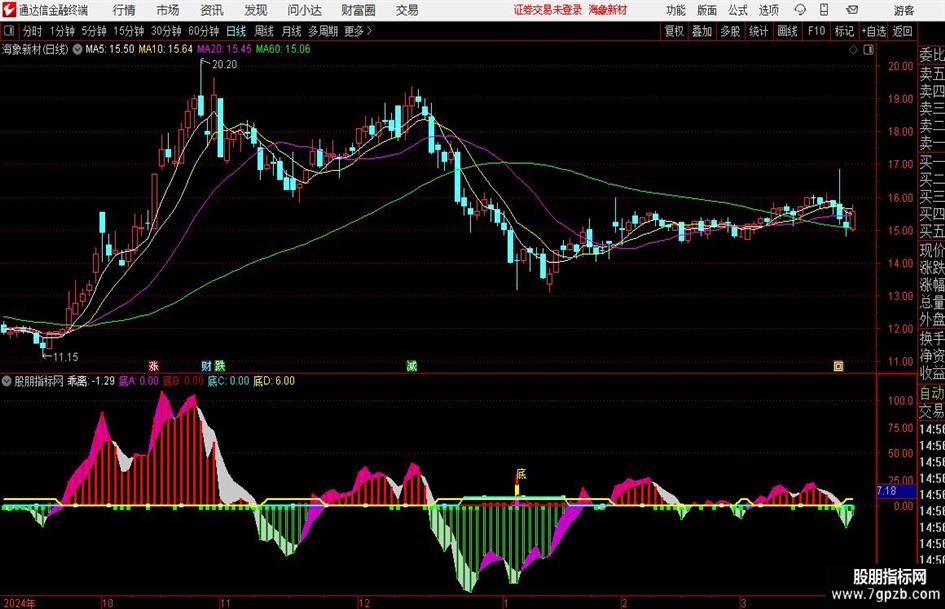Click the 标记 mark button
This screenshot has height=609, width=945.
click(x=844, y=31)
